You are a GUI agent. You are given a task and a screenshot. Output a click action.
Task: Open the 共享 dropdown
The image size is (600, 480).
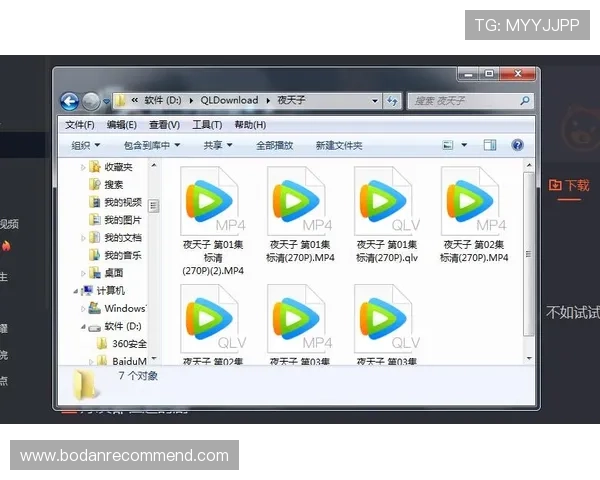(x=218, y=145)
